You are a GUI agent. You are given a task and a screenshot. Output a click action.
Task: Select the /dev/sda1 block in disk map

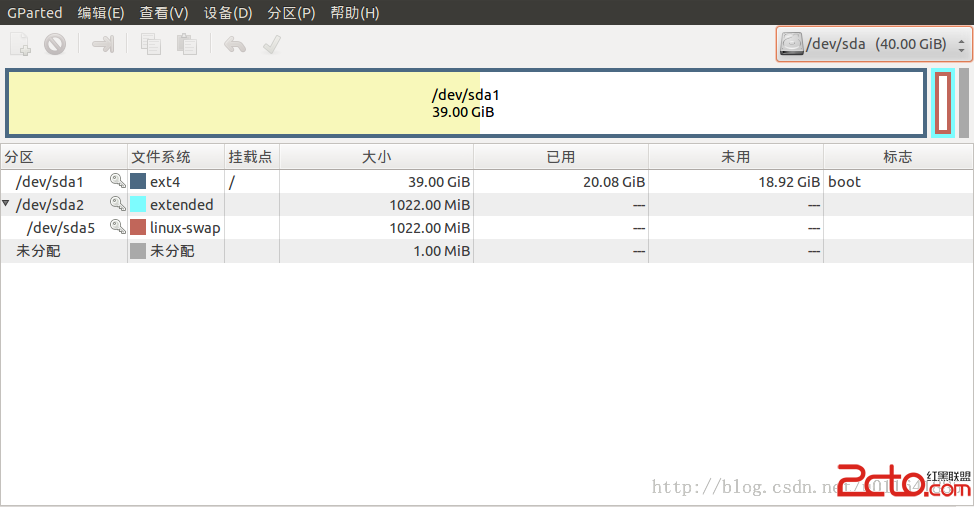(x=466, y=103)
